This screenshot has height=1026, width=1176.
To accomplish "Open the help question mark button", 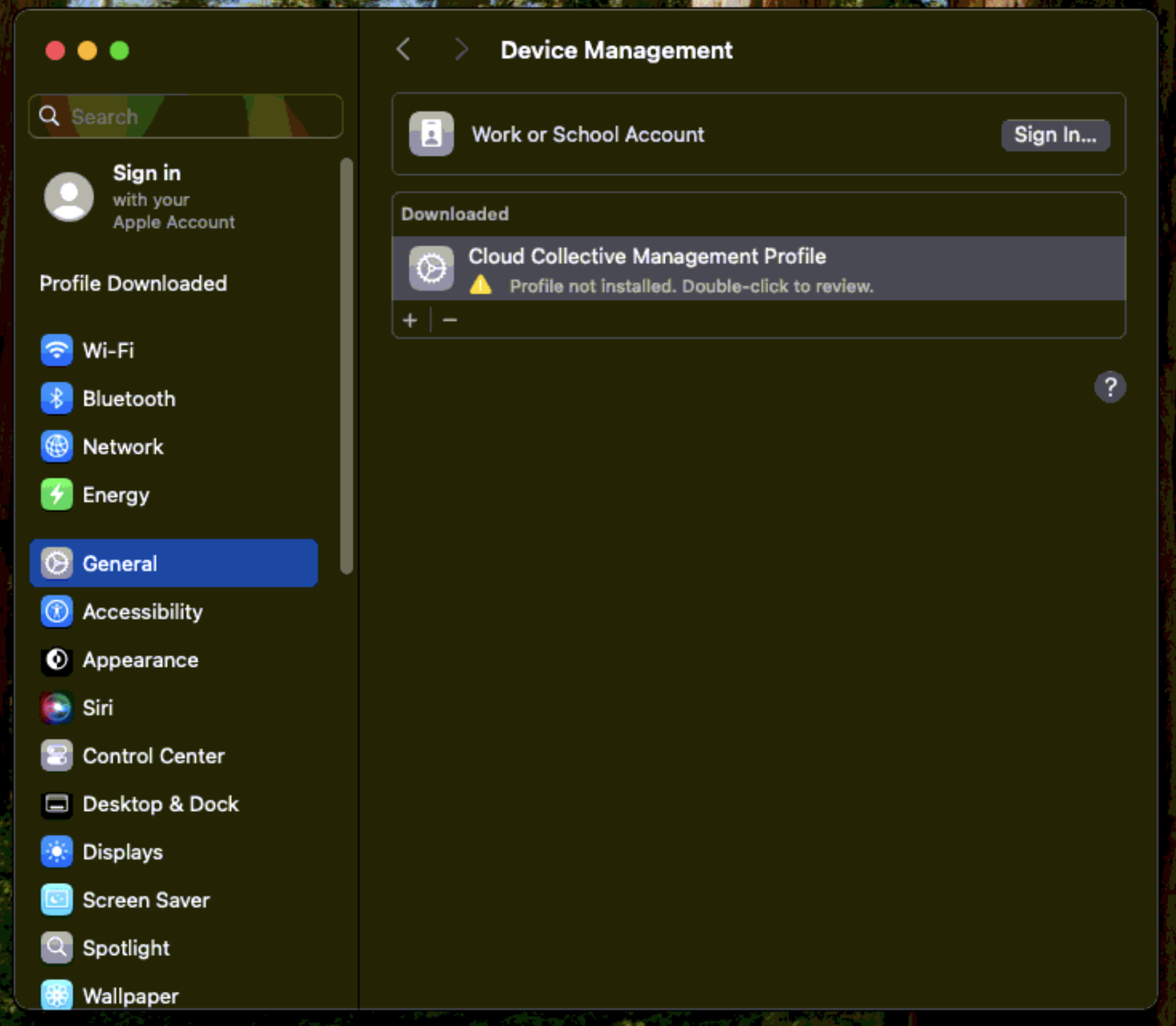I will [1110, 388].
